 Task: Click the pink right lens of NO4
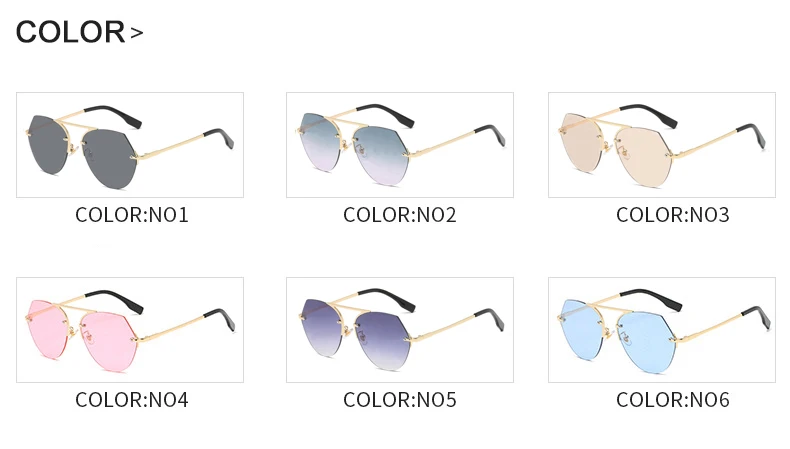[109, 341]
